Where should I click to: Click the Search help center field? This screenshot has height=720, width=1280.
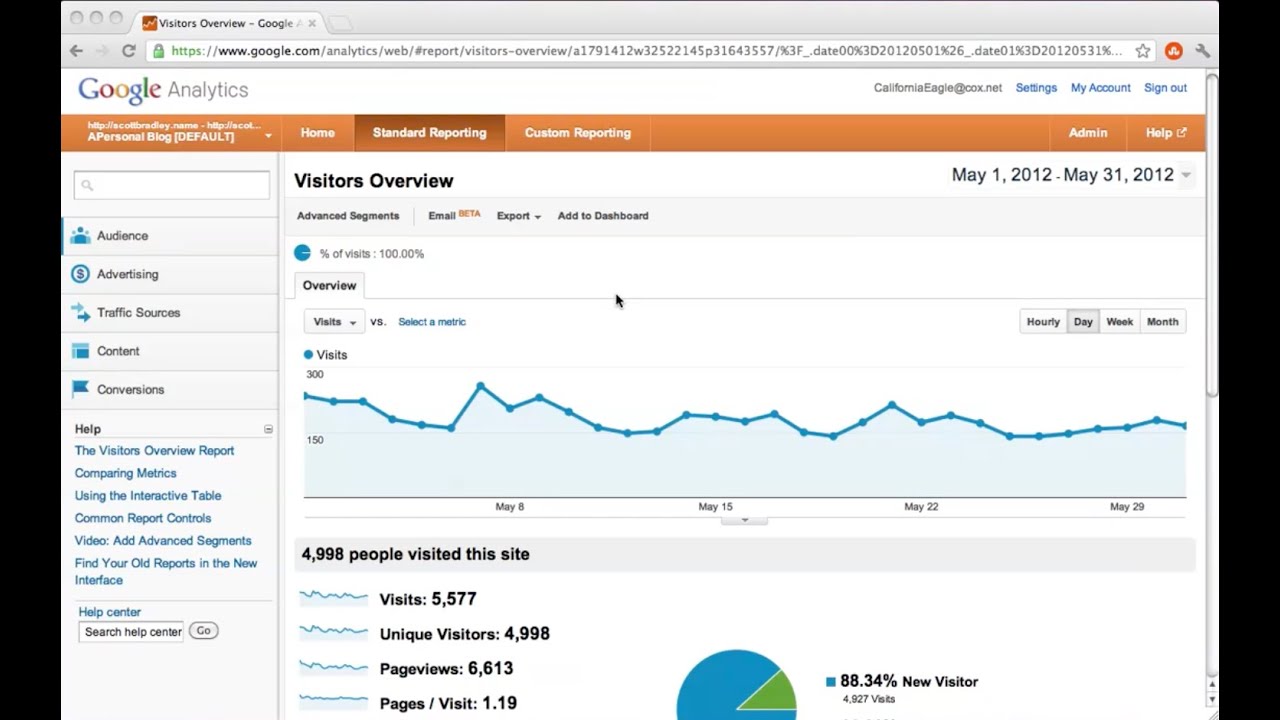click(x=132, y=632)
